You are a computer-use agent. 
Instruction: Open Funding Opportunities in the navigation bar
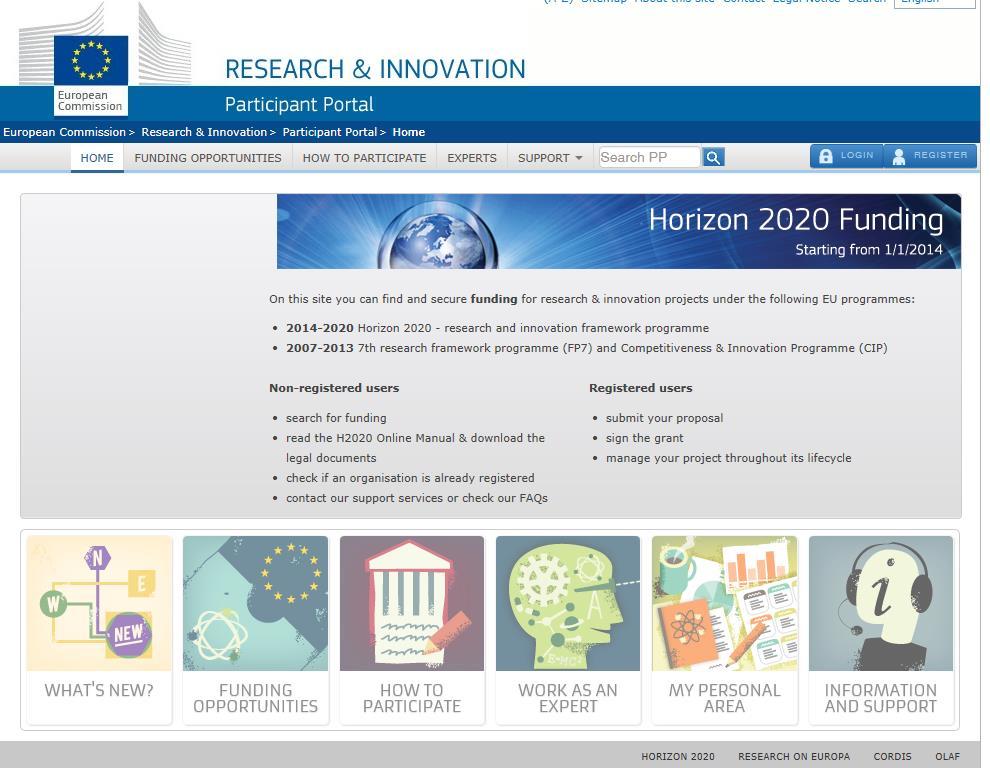tap(208, 158)
